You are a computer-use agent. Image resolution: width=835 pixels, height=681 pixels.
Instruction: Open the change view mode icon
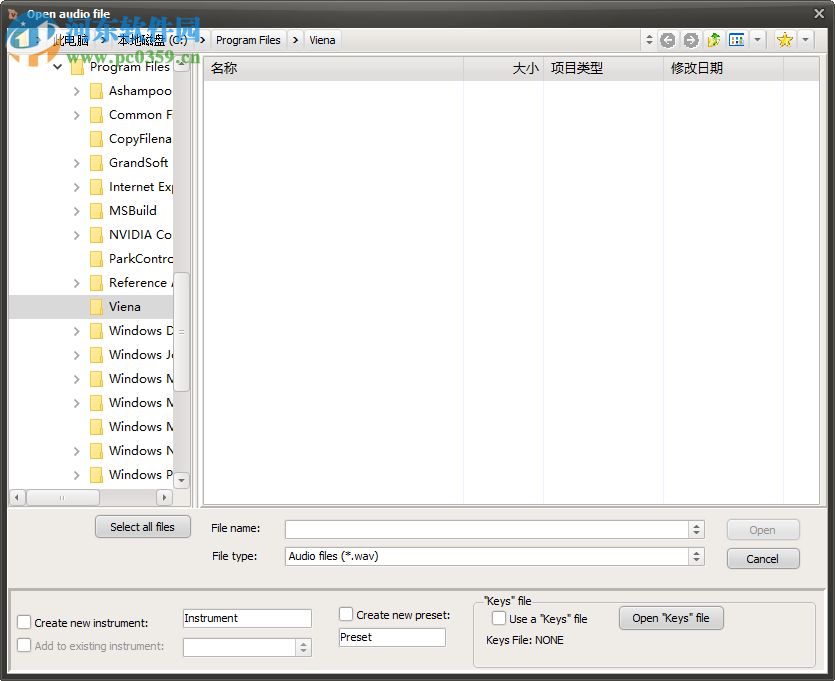737,40
